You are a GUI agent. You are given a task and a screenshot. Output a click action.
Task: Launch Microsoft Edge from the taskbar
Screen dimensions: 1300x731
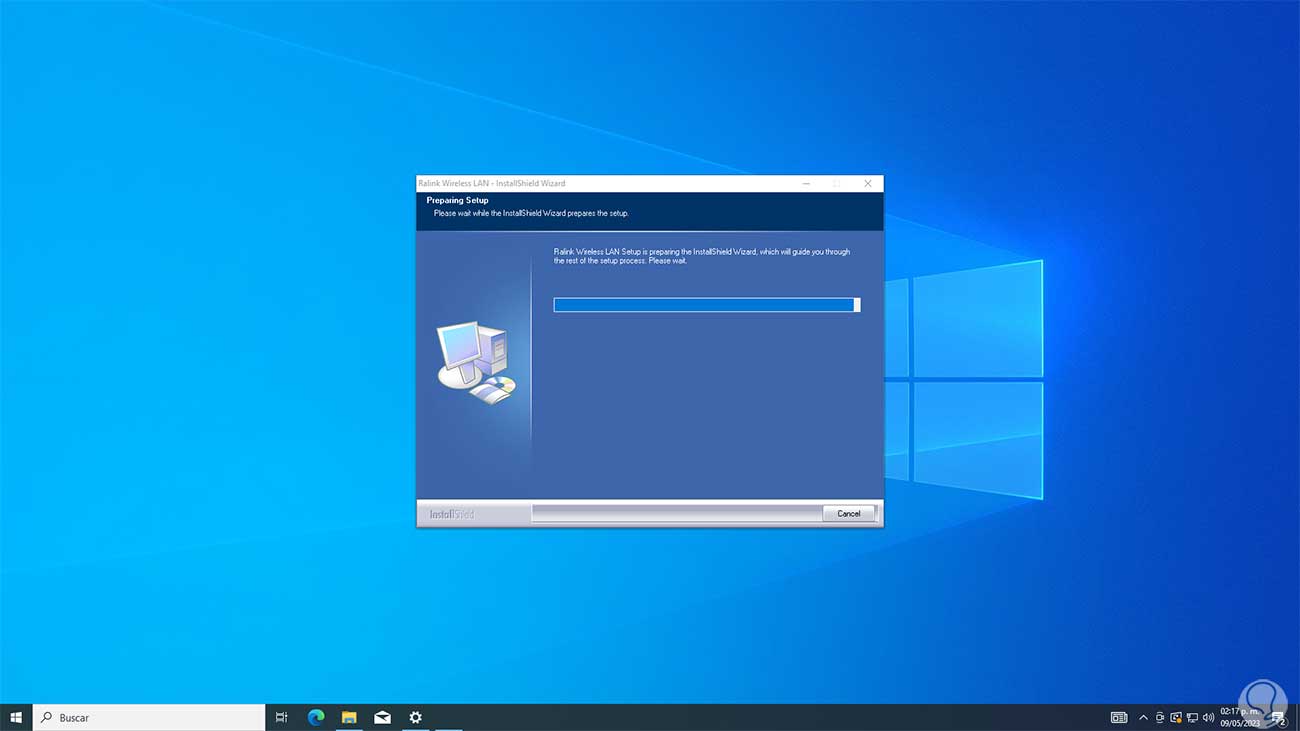click(x=316, y=717)
